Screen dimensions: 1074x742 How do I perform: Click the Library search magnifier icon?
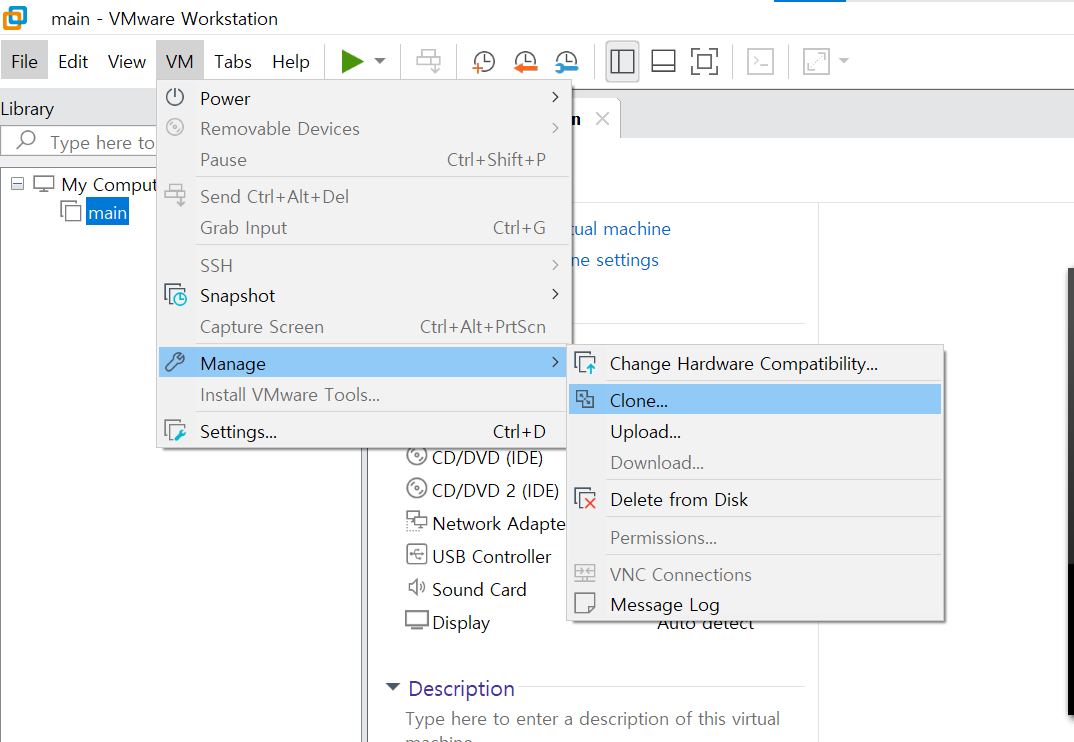[x=27, y=140]
